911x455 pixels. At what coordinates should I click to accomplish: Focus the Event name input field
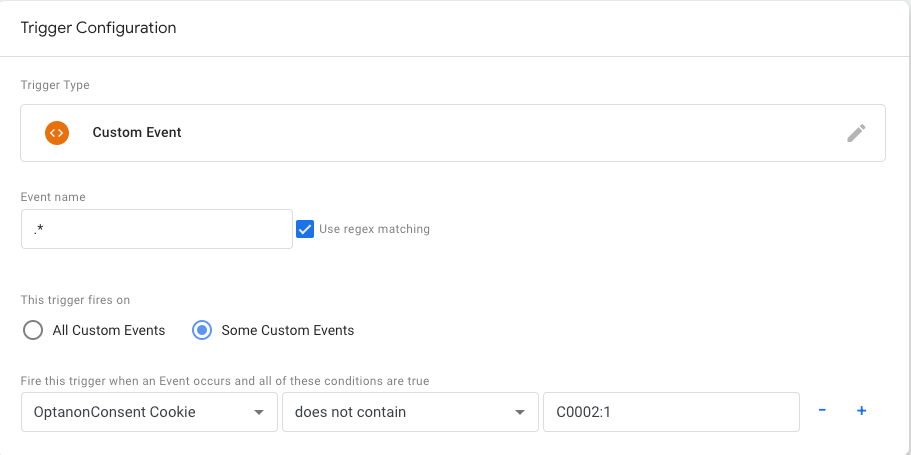(x=156, y=229)
